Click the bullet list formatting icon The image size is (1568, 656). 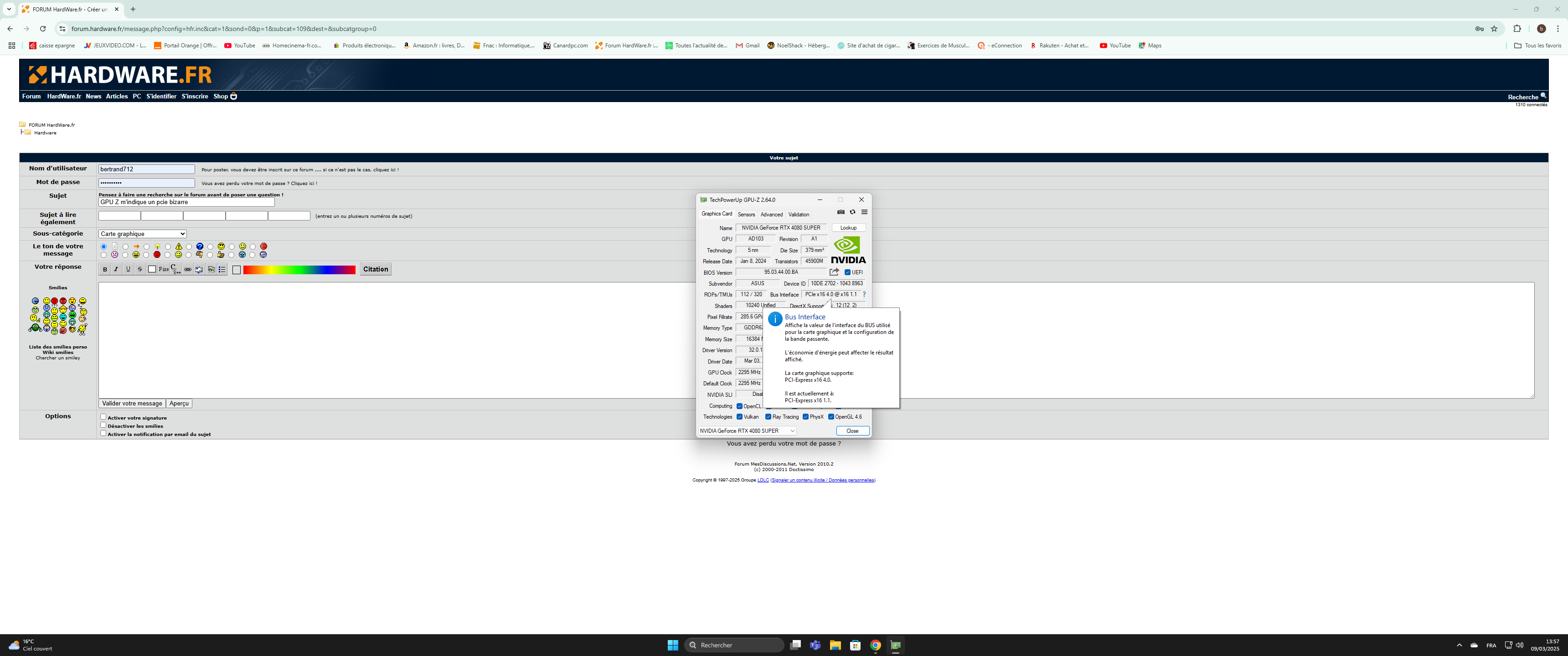coord(222,270)
